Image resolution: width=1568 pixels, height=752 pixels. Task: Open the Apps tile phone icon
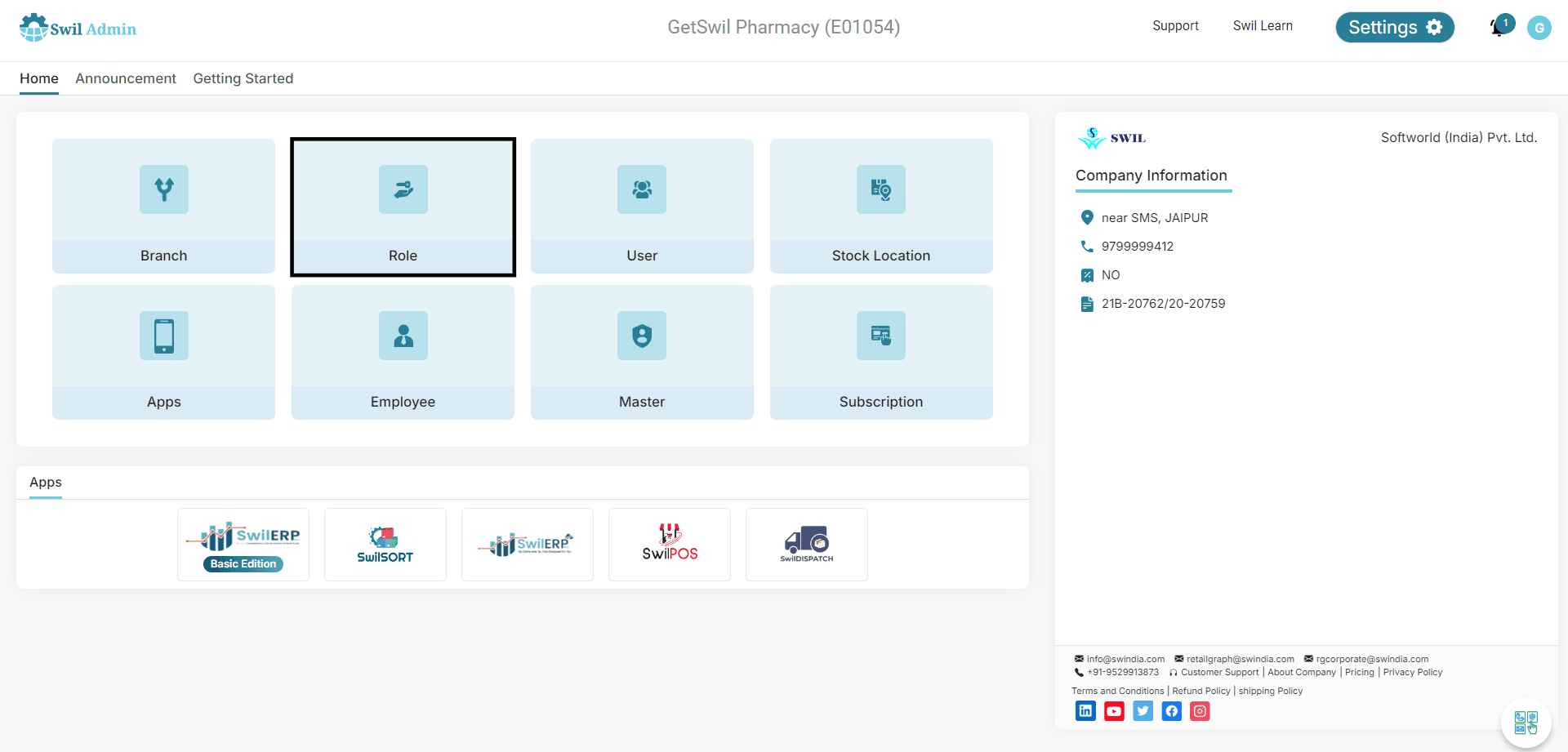[163, 336]
